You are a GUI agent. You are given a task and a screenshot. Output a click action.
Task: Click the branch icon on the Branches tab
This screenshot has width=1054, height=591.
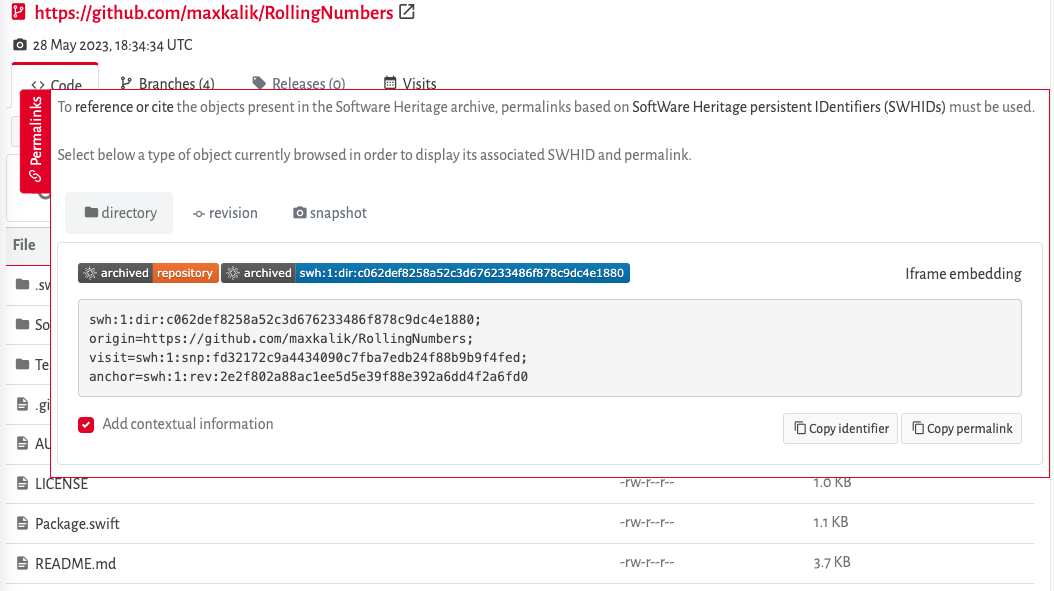click(124, 83)
